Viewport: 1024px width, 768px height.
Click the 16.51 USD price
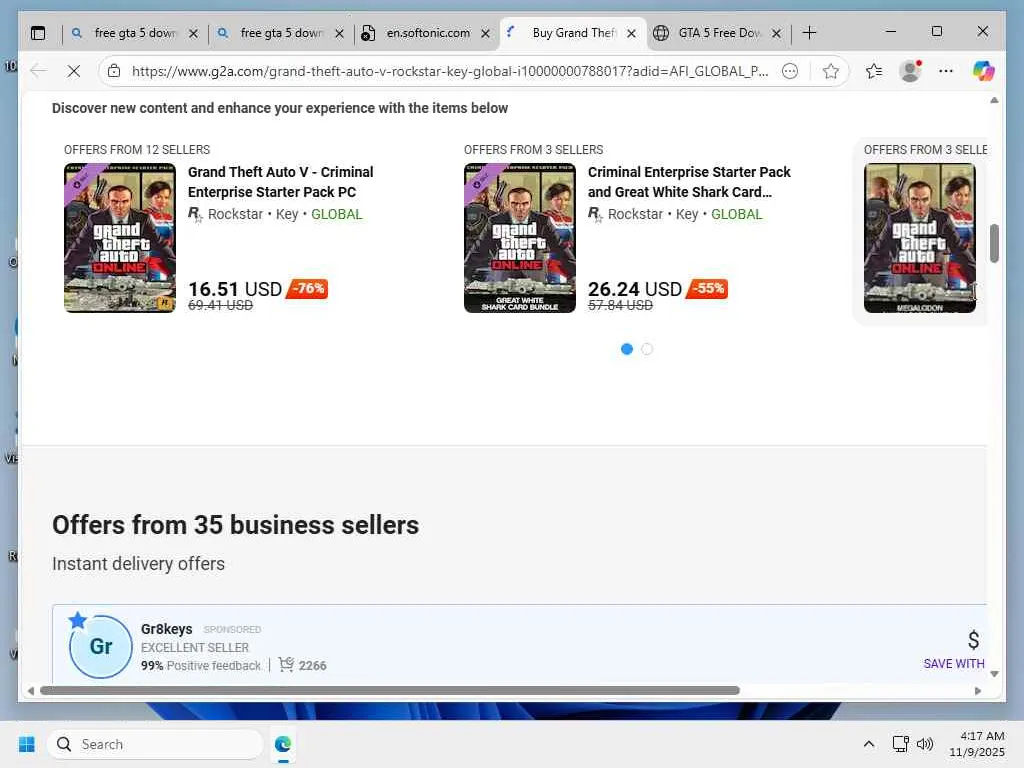235,289
